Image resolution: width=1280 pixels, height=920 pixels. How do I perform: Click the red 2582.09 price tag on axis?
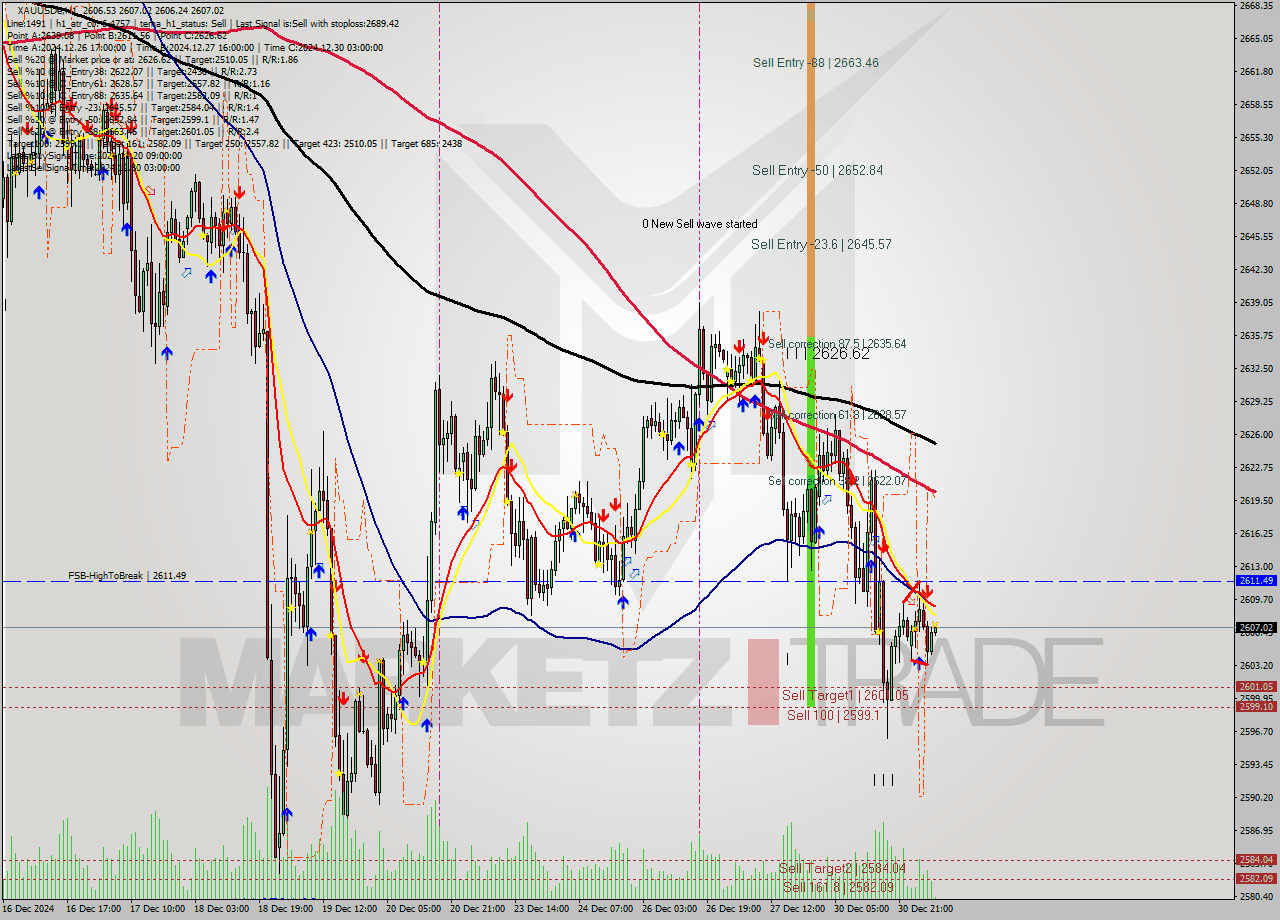tap(1256, 878)
